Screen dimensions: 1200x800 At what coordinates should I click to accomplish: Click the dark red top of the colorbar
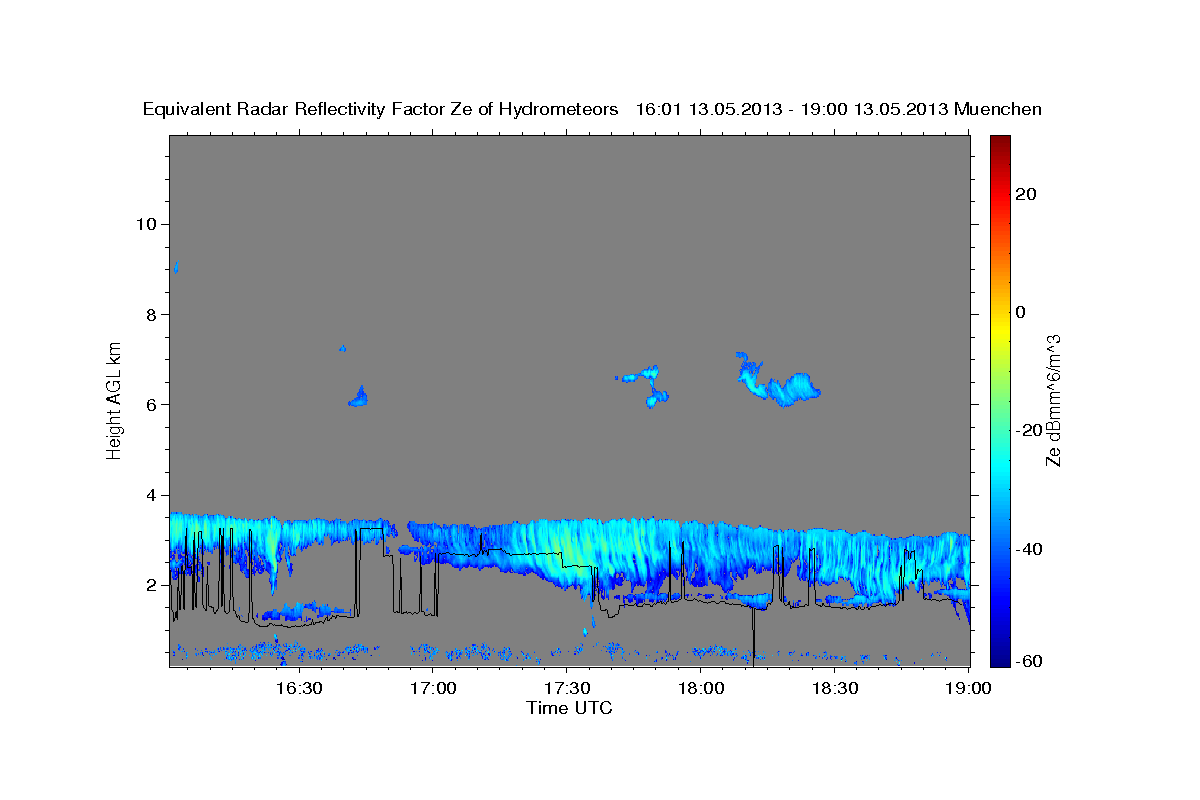(1000, 143)
